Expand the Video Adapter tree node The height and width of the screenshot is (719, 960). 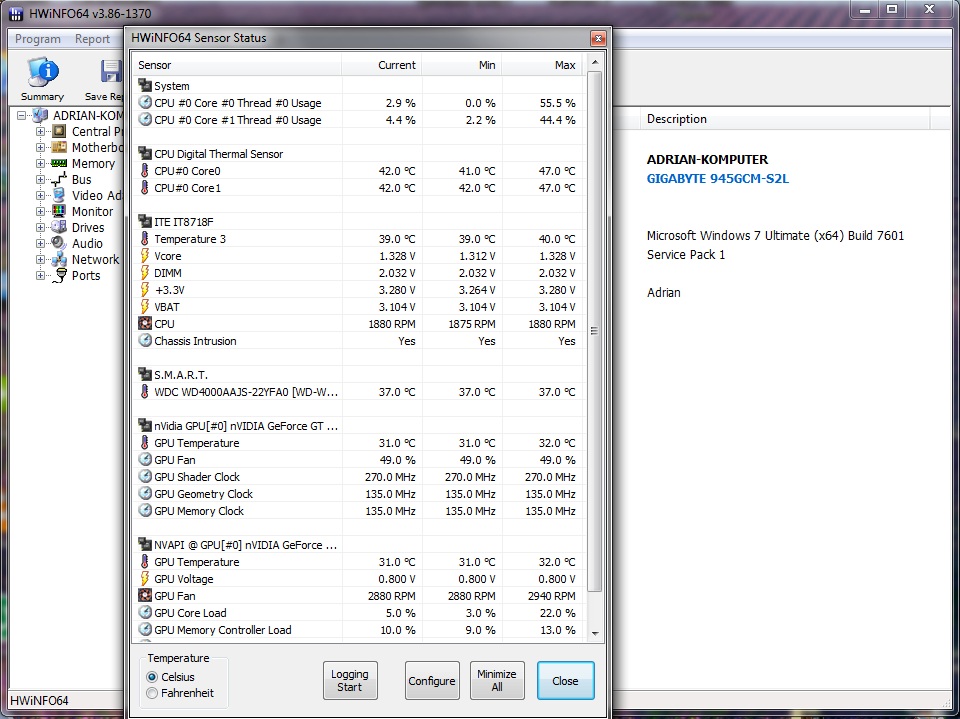[40, 195]
